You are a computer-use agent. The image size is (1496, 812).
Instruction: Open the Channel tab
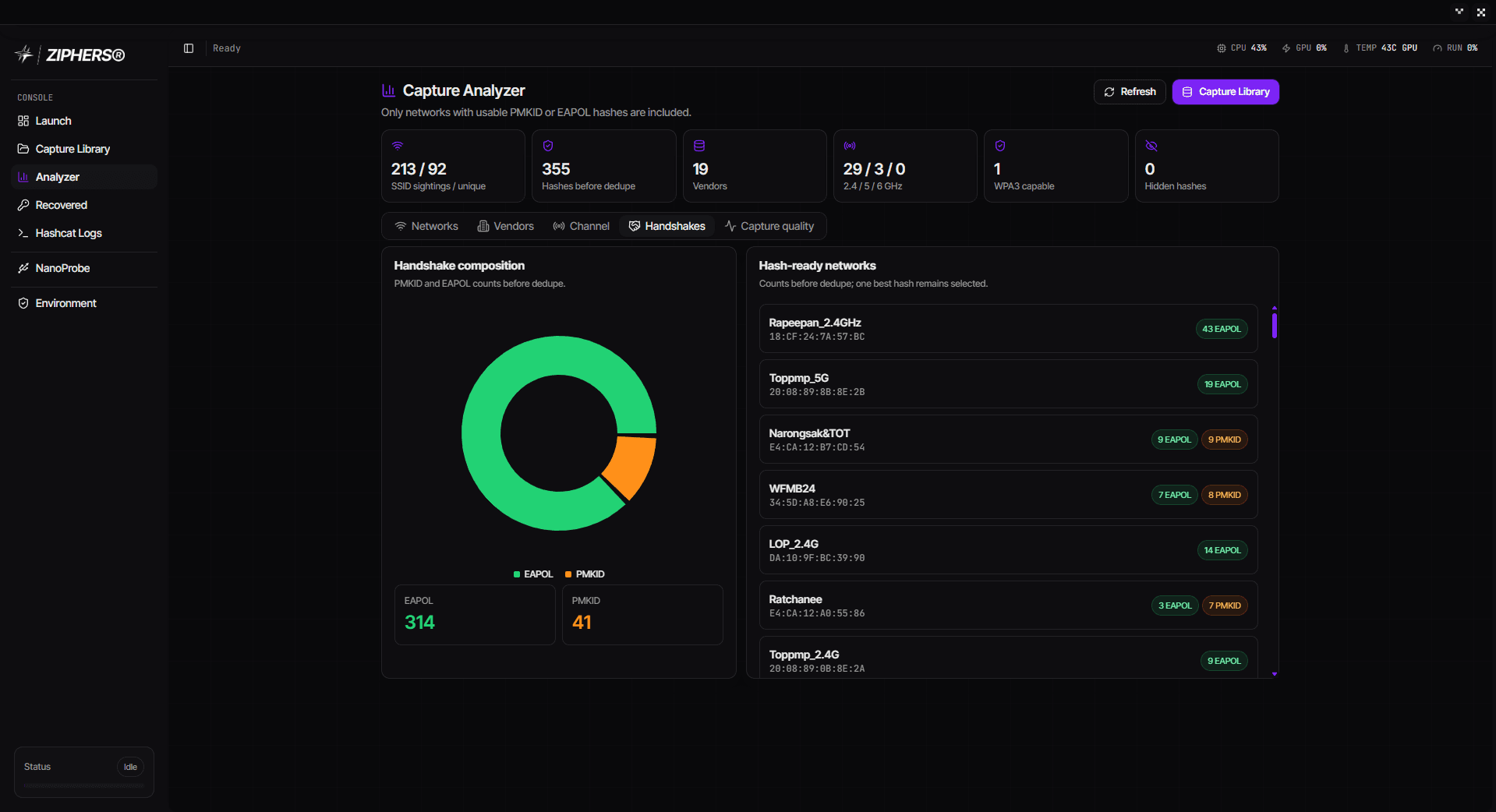[x=582, y=226]
